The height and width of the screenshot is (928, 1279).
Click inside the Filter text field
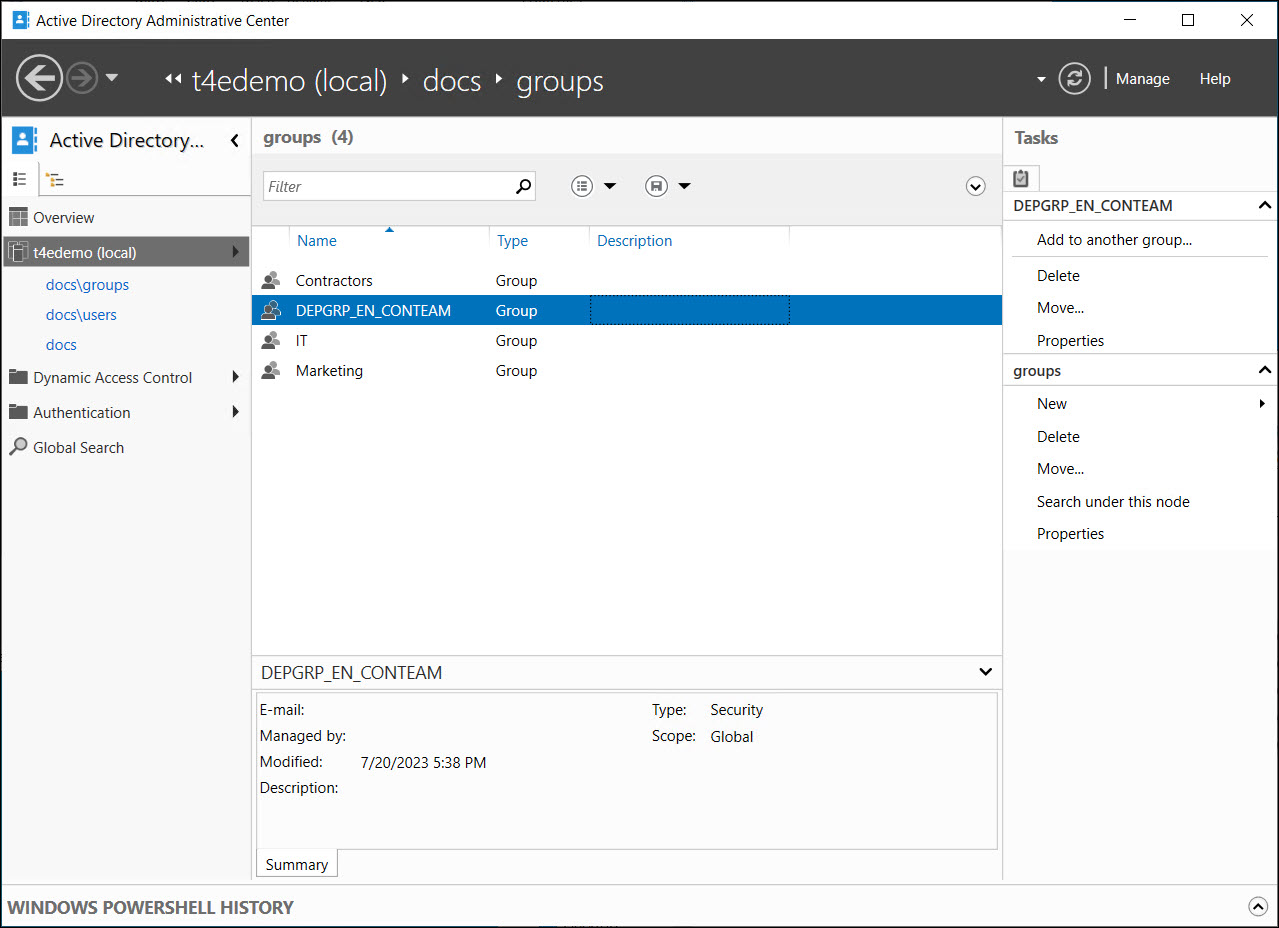click(x=388, y=187)
